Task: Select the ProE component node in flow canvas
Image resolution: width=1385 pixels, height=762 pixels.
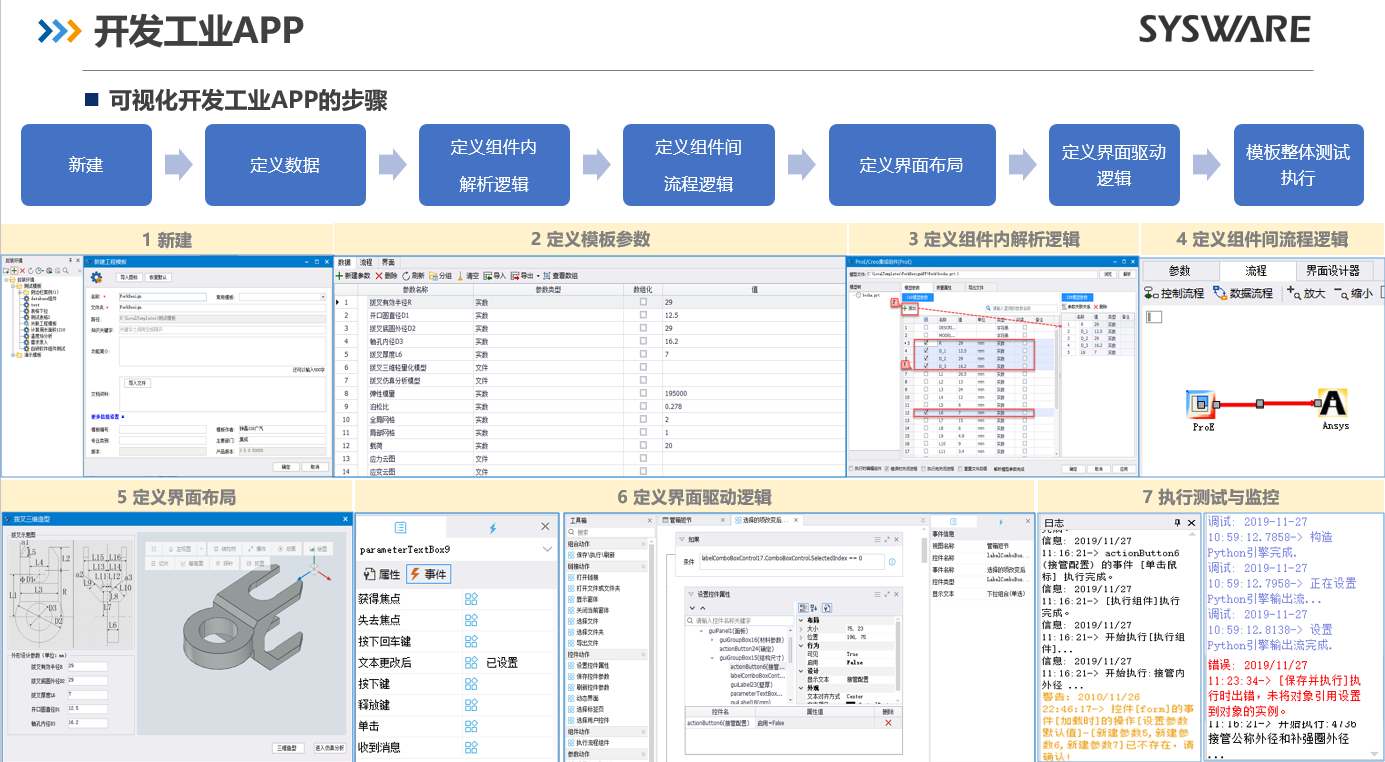Action: 1203,405
